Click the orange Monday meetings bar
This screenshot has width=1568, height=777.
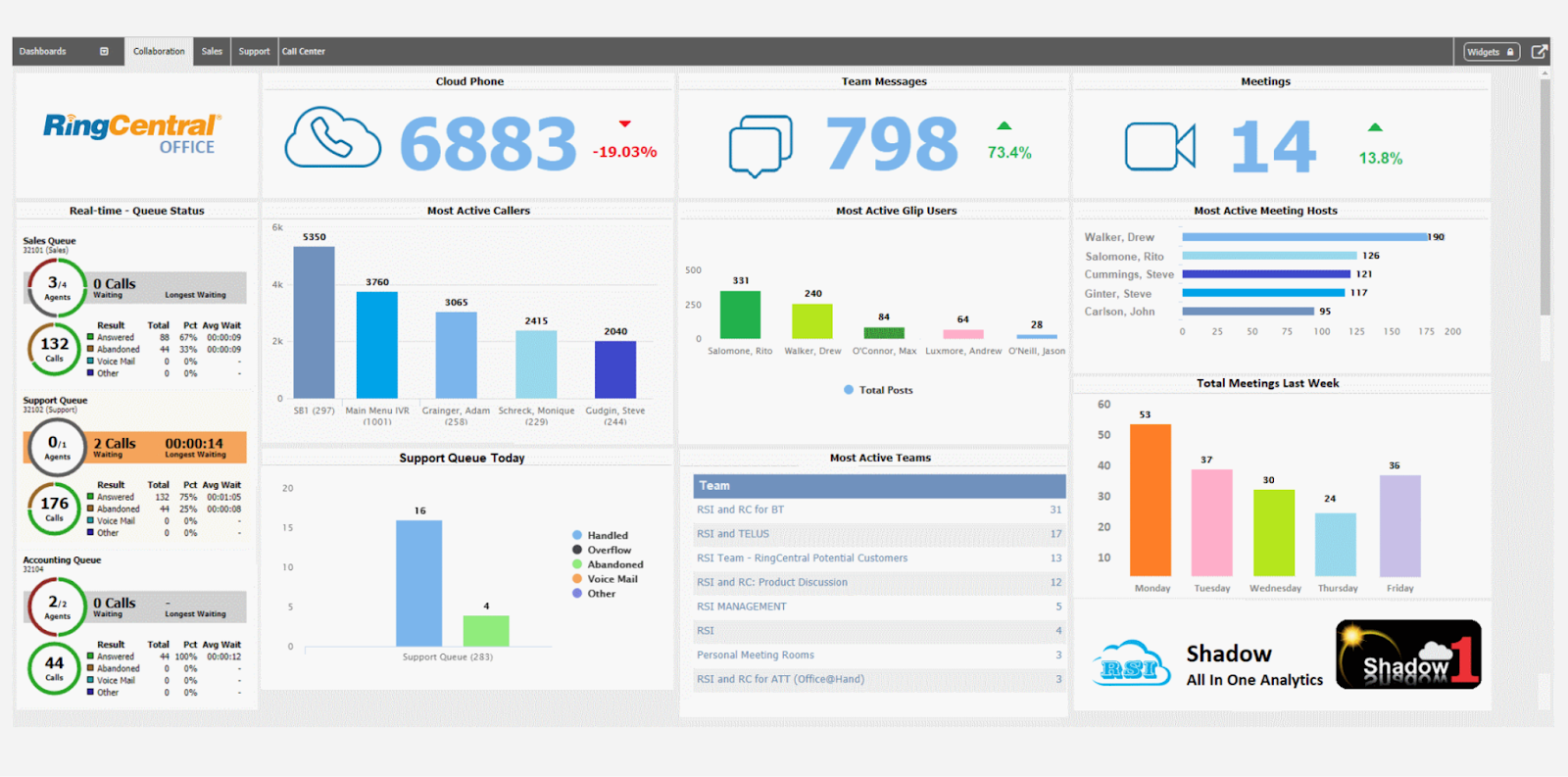pyautogui.click(x=1150, y=500)
